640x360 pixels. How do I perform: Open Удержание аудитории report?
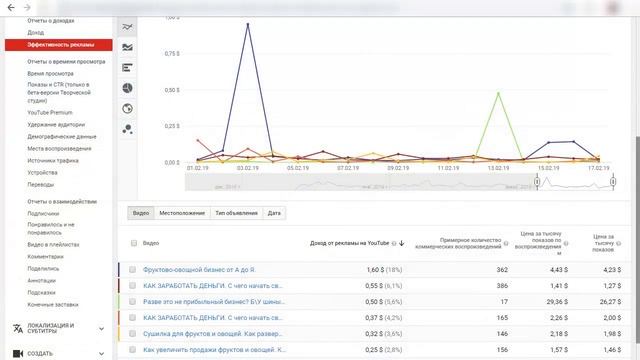[56, 125]
